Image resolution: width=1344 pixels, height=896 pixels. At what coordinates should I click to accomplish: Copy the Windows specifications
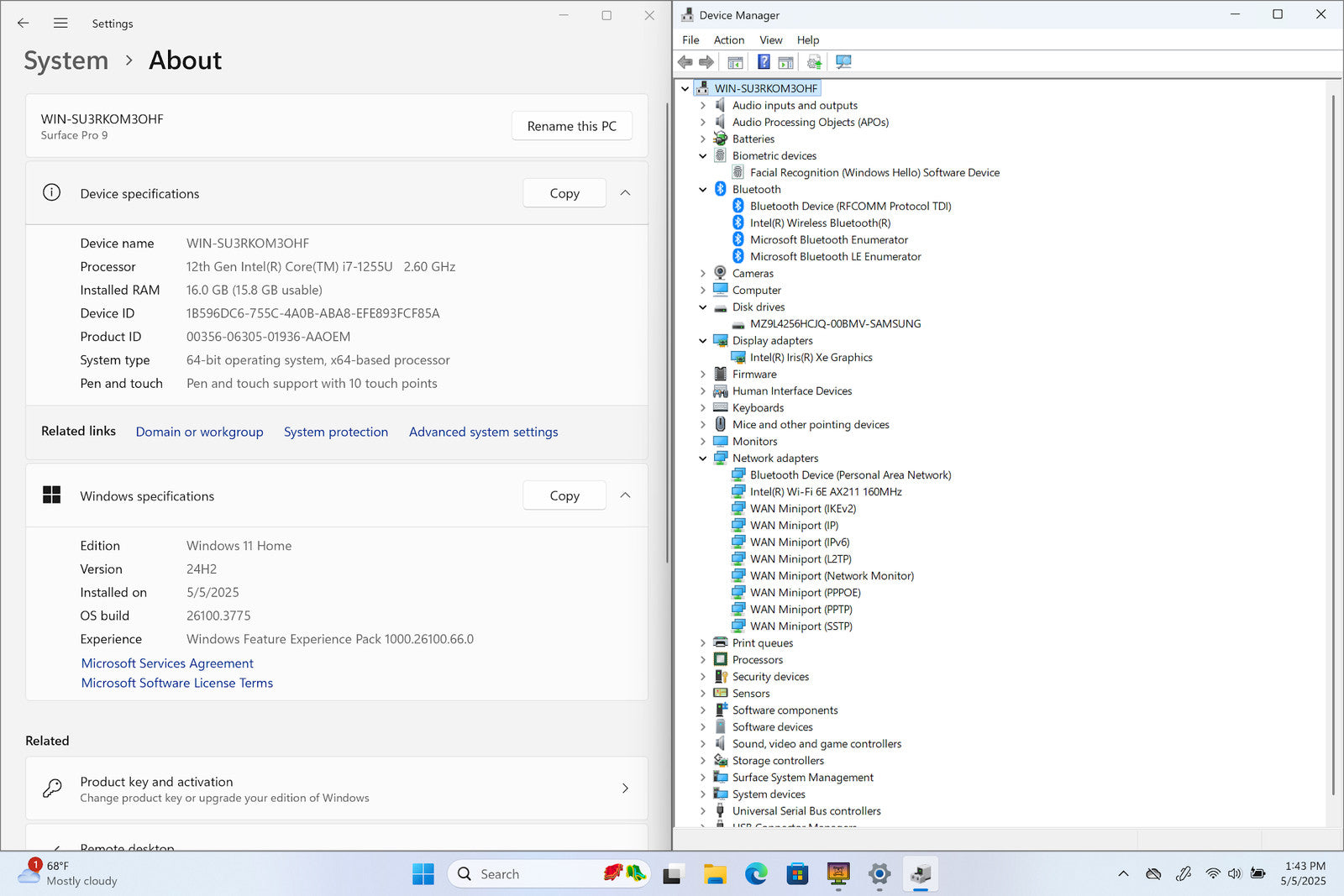pos(564,495)
